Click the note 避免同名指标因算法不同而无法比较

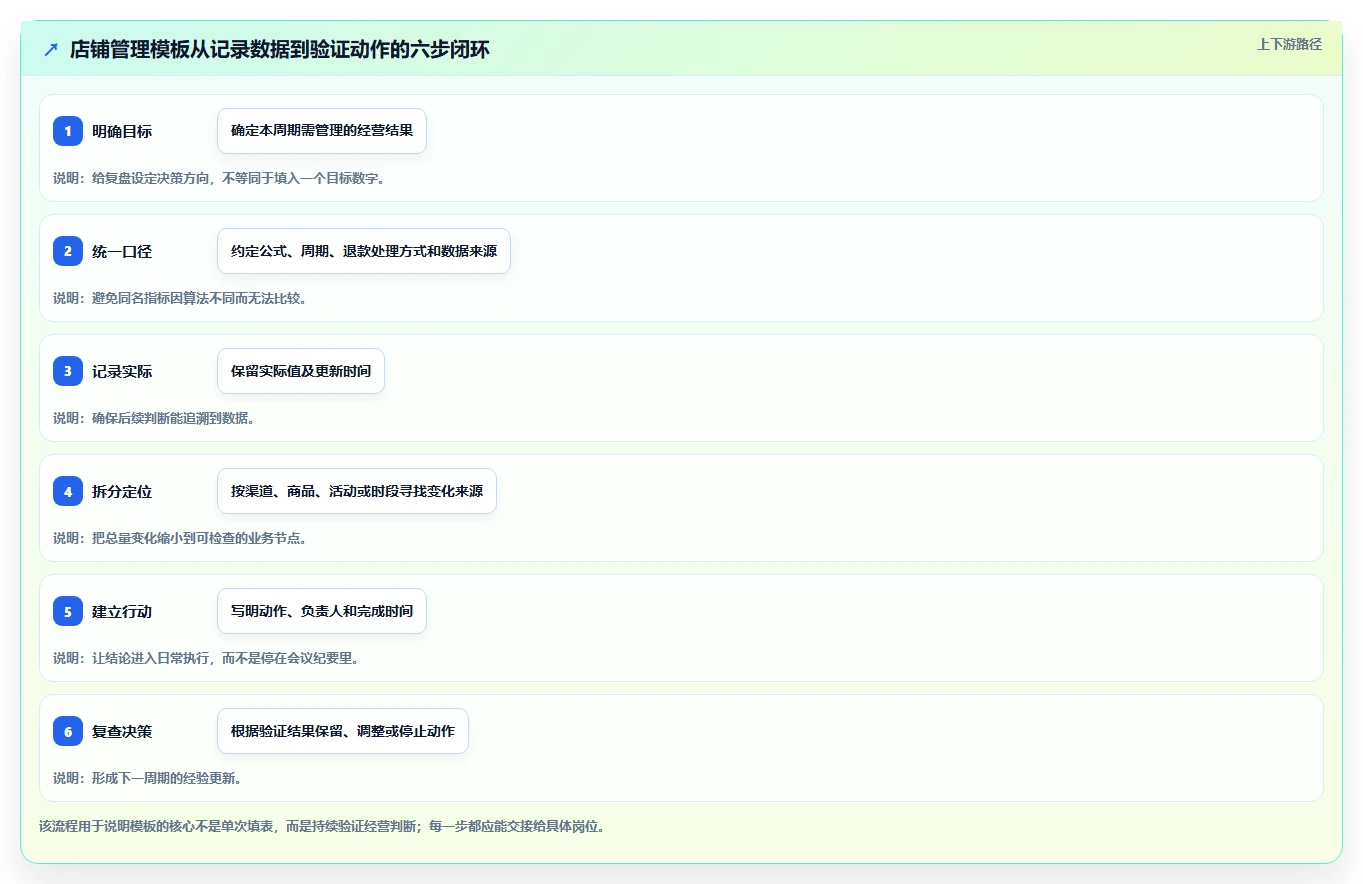coord(199,298)
